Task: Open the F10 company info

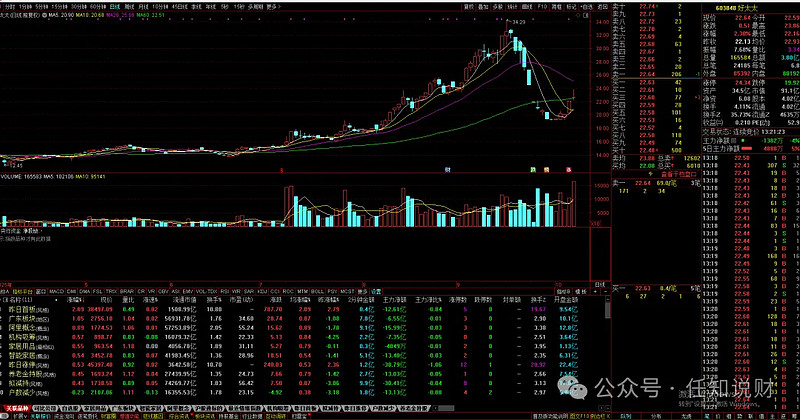Action: (x=542, y=7)
